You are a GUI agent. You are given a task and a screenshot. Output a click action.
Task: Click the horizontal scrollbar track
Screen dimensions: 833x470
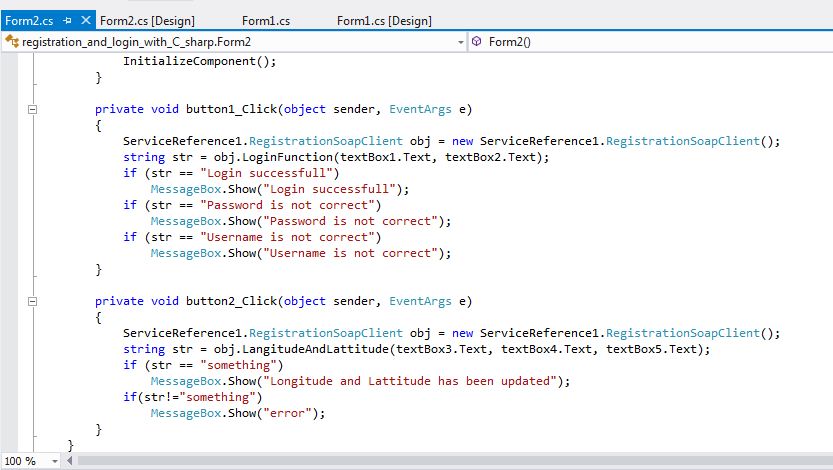point(455,461)
